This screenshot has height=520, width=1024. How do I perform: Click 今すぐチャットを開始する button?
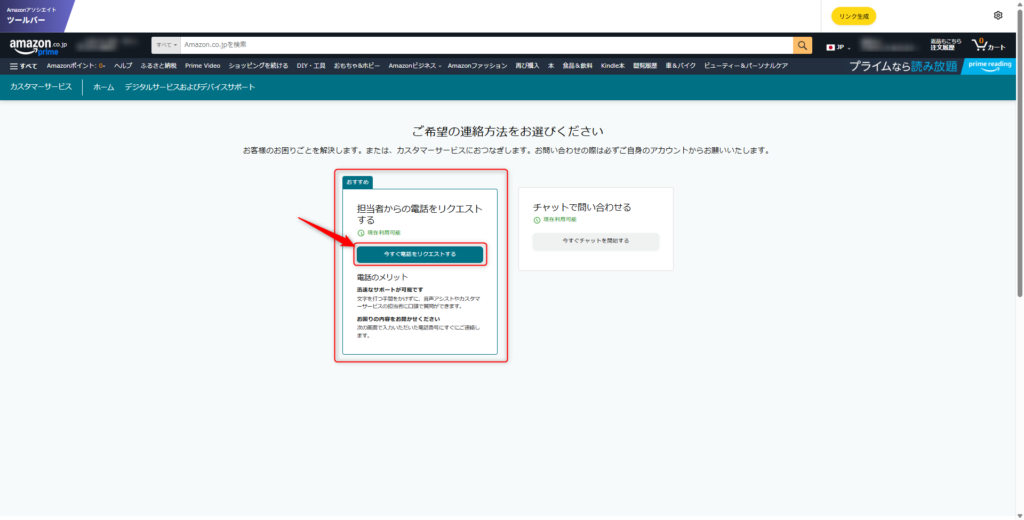(x=596, y=241)
